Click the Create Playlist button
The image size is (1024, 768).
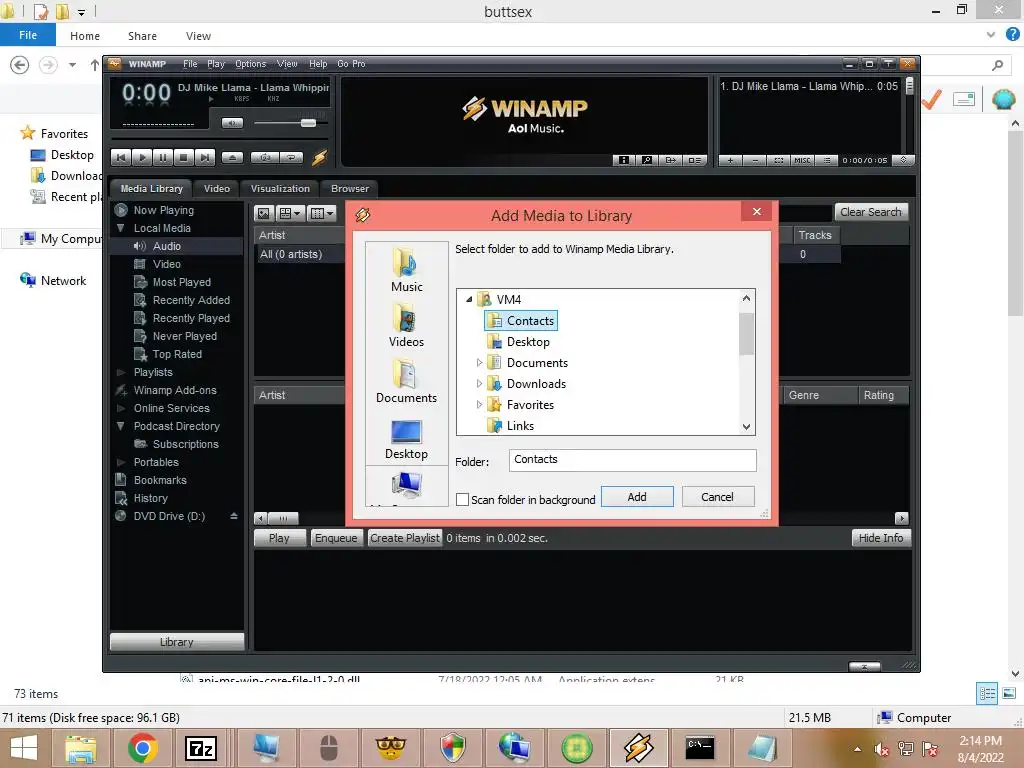[405, 538]
